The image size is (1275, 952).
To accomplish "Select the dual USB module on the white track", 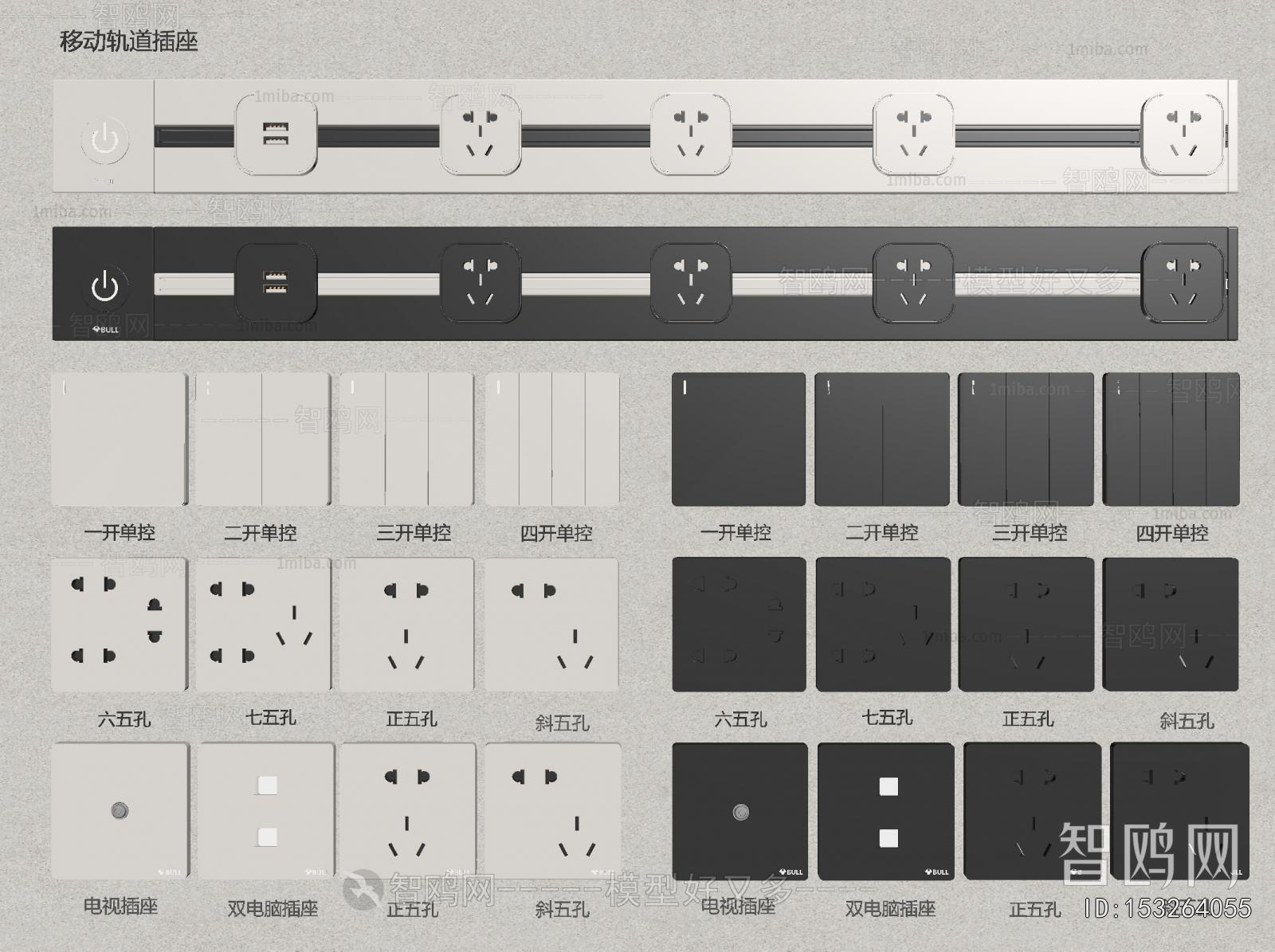I will point(273,134).
